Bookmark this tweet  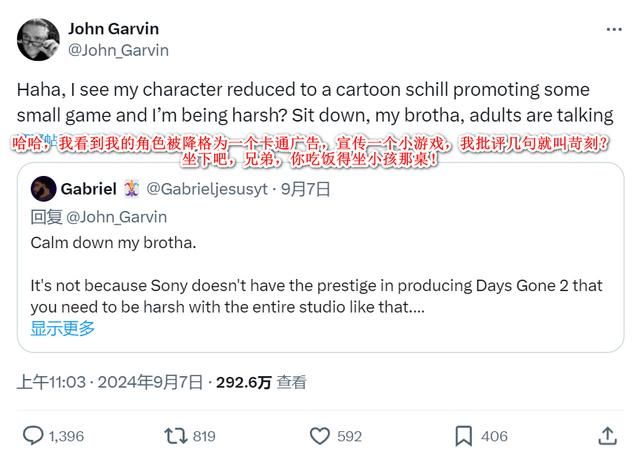464,436
